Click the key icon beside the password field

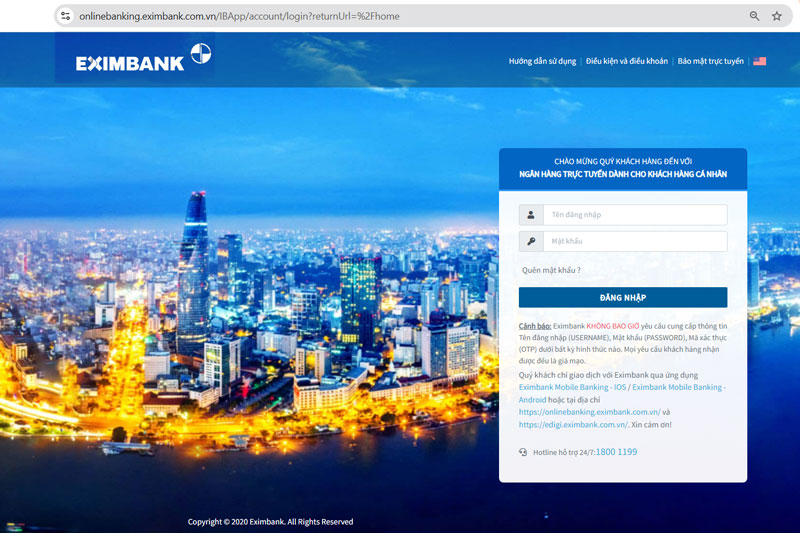pos(530,241)
